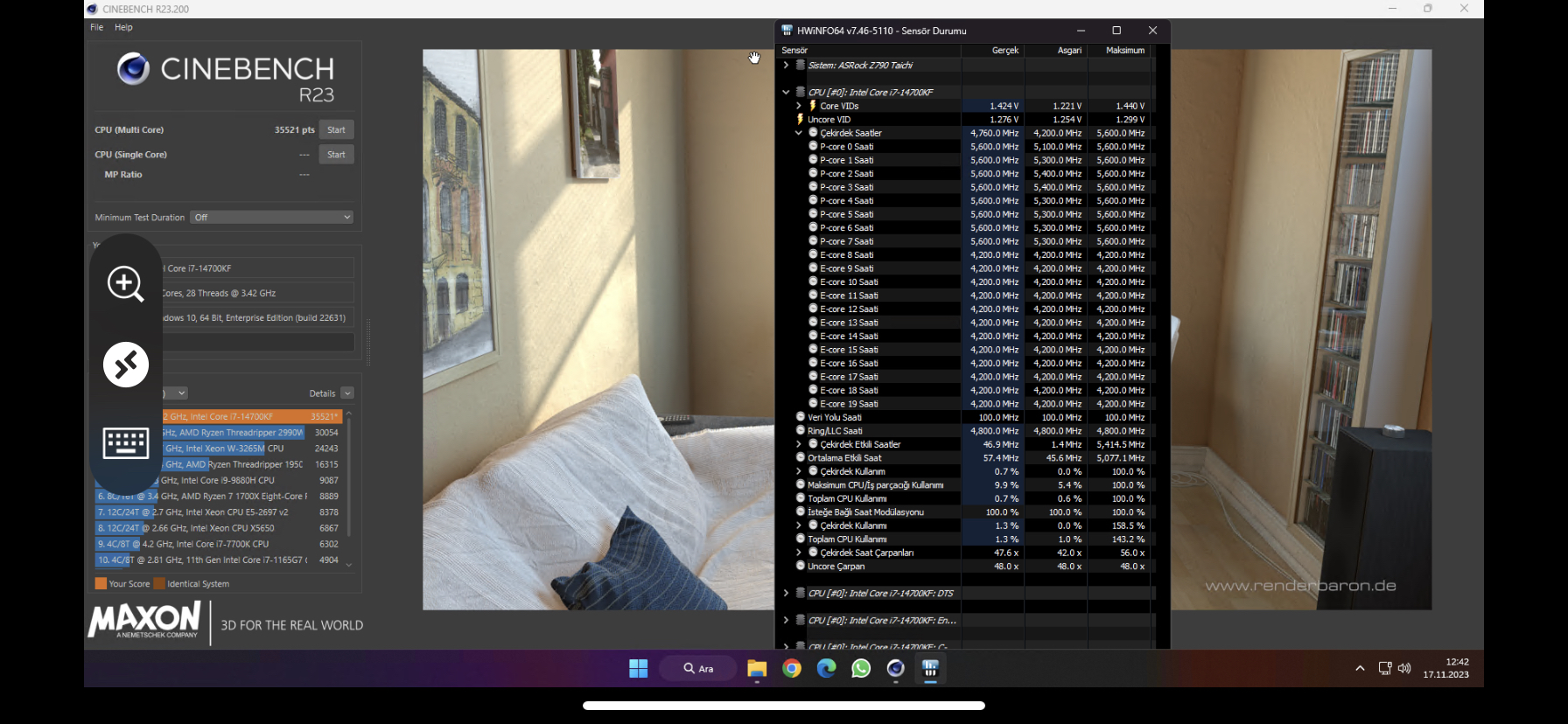Tap the zoom magnifier overlay icon

click(x=126, y=284)
